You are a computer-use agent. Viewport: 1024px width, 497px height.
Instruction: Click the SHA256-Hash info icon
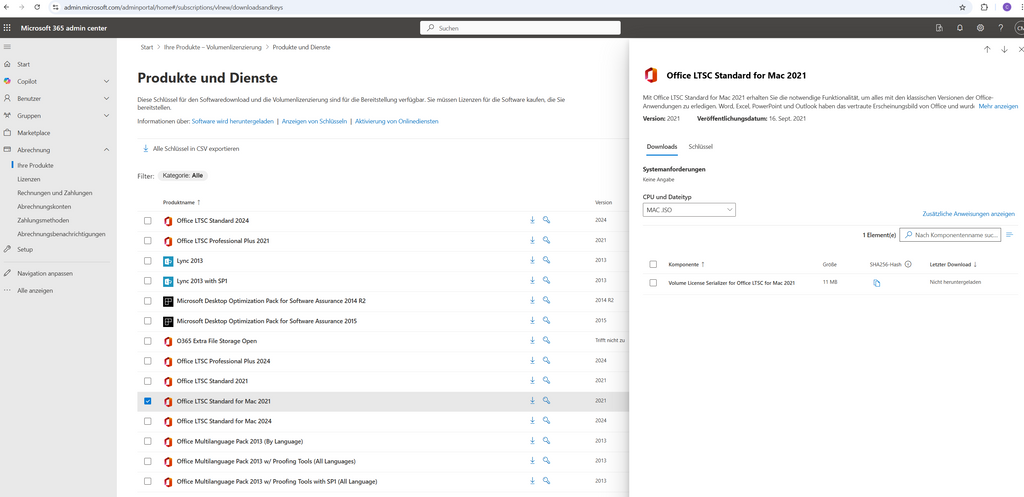click(908, 265)
